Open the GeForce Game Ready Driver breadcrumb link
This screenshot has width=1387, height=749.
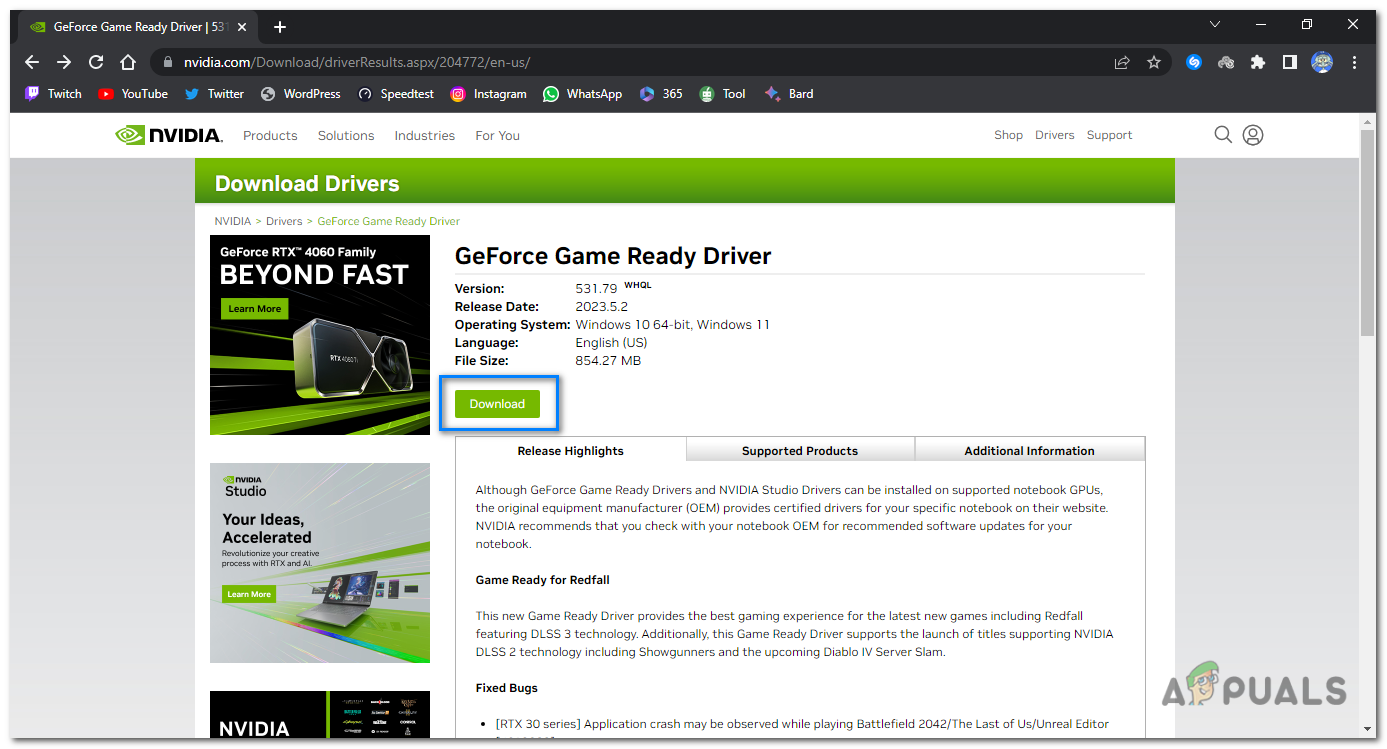tap(388, 220)
